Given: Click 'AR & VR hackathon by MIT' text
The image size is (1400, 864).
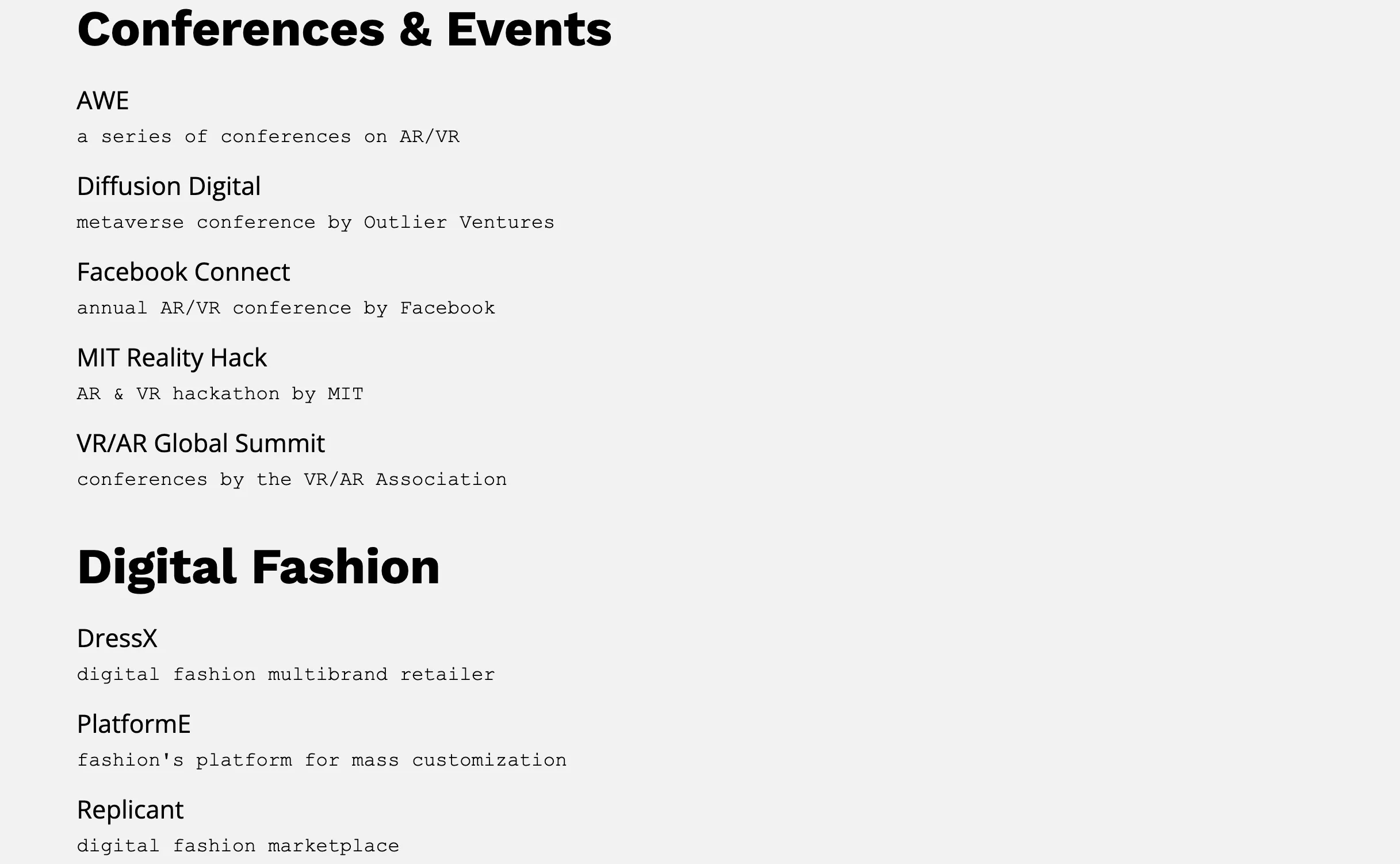Looking at the screenshot, I should 220,394.
